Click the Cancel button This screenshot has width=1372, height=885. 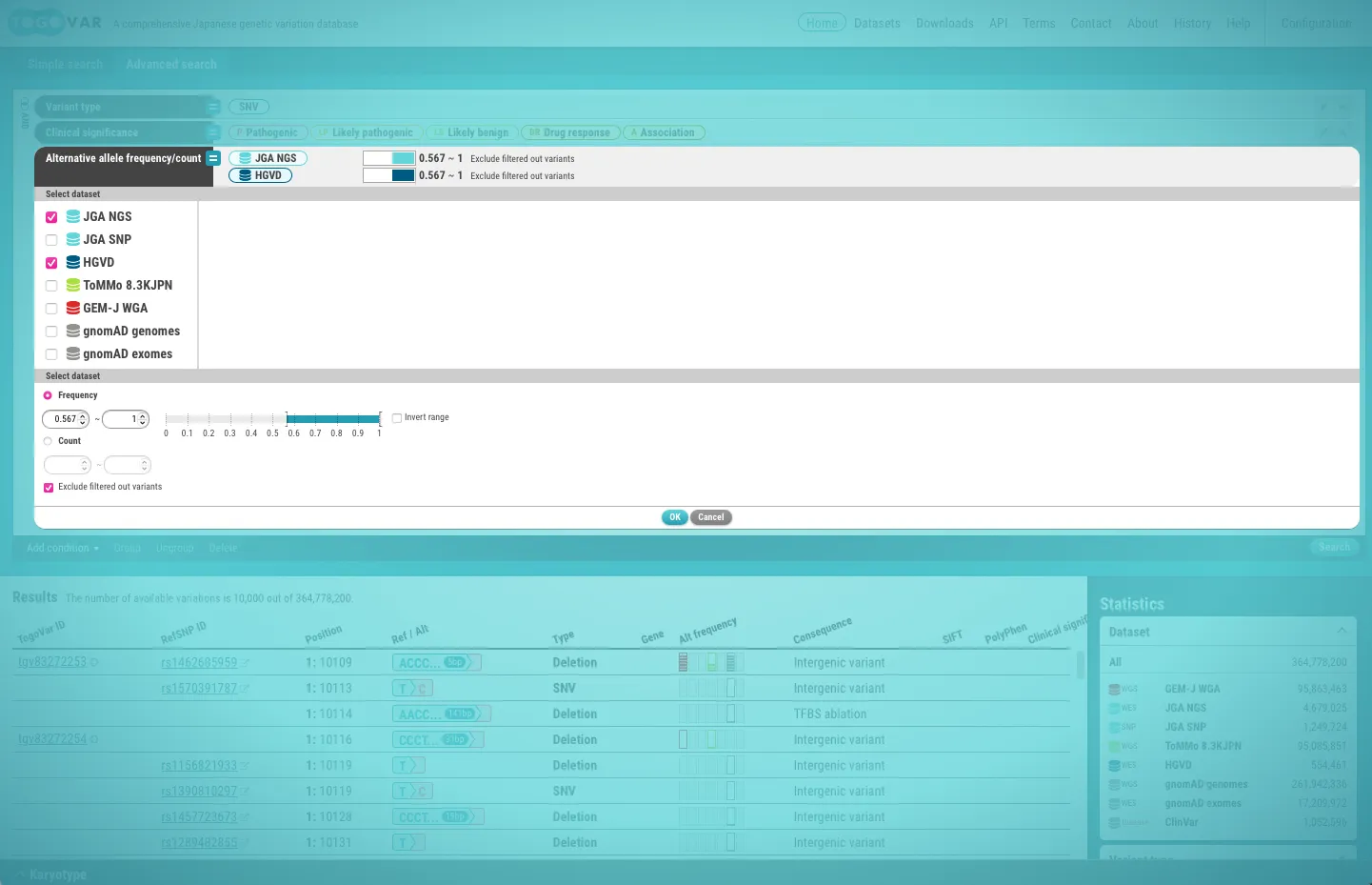[711, 517]
